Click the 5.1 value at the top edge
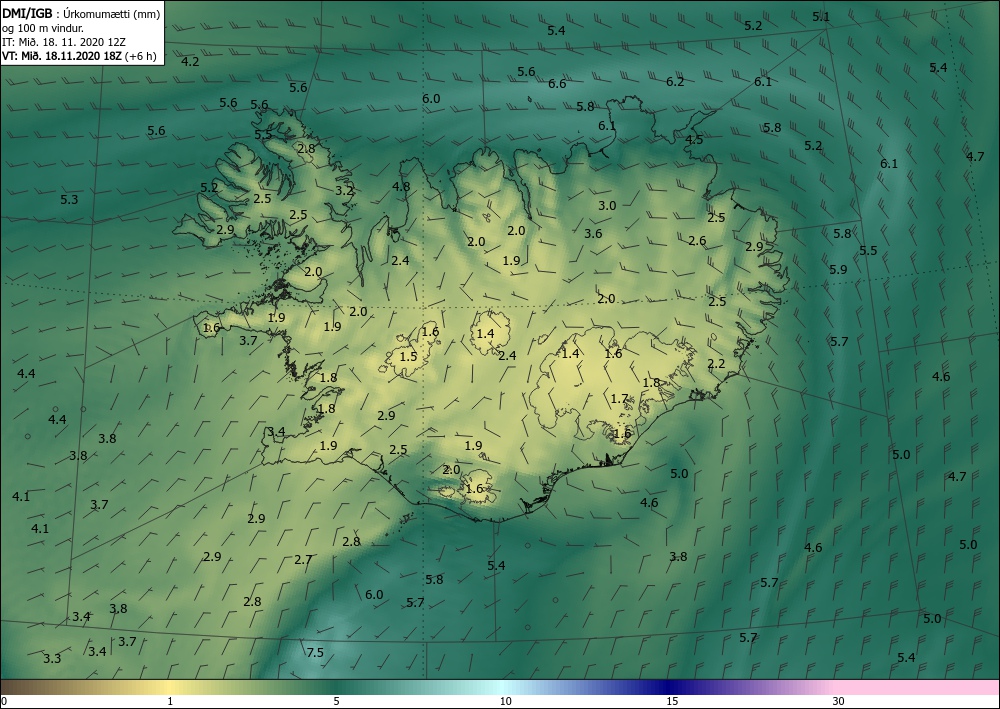The height and width of the screenshot is (709, 1000). click(x=821, y=17)
